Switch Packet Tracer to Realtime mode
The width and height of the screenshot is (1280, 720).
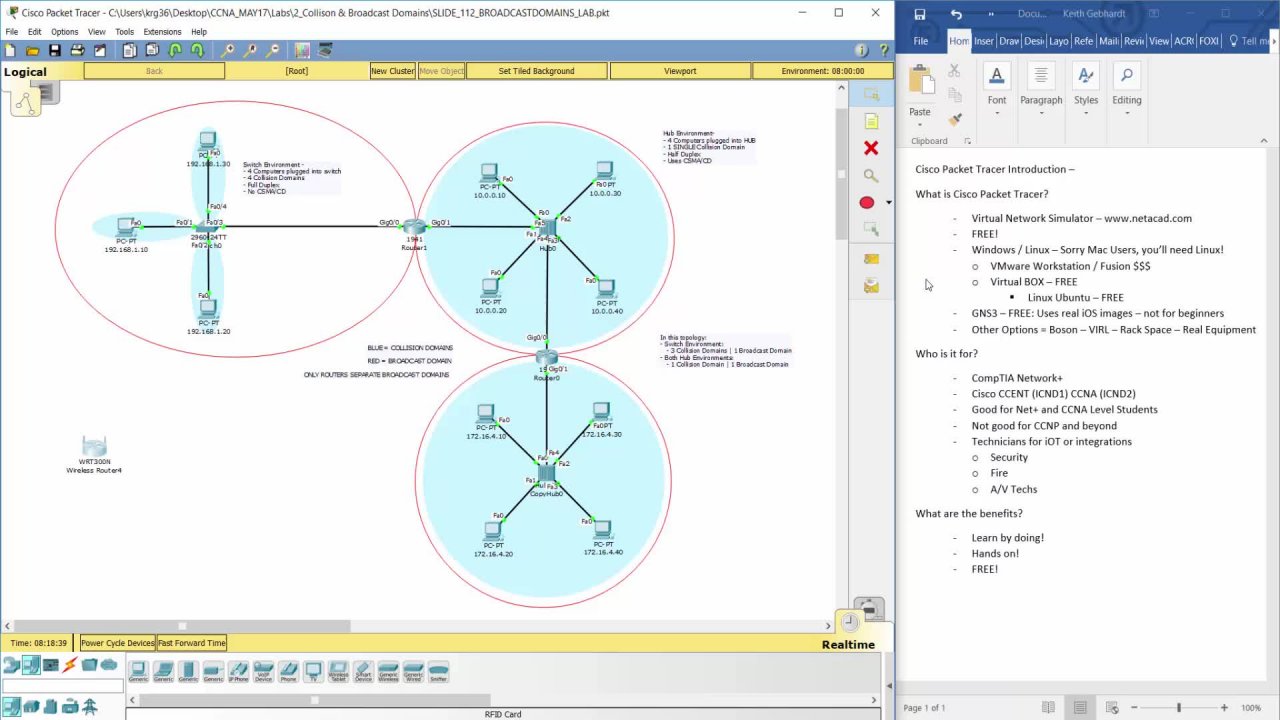pyautogui.click(x=850, y=624)
